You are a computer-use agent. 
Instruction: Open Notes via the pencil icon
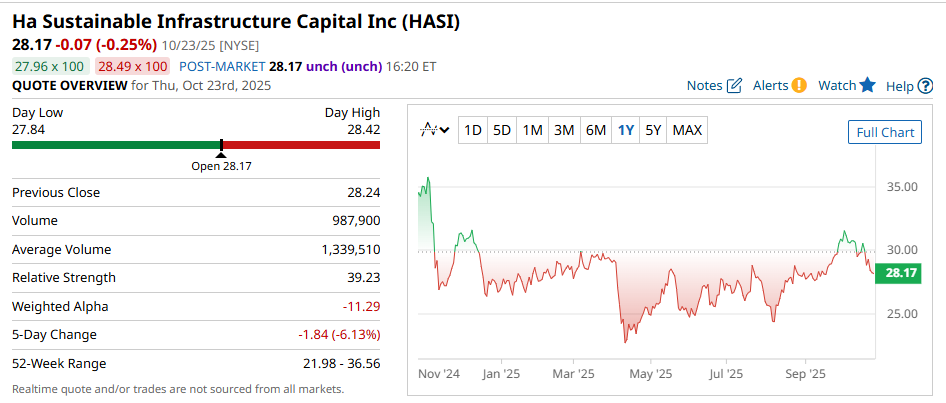pyautogui.click(x=734, y=86)
